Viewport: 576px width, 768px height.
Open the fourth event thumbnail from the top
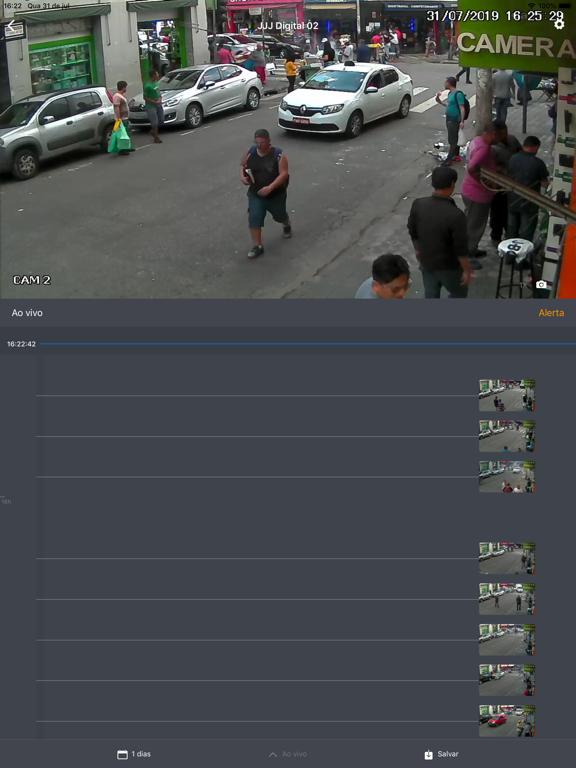click(x=507, y=558)
